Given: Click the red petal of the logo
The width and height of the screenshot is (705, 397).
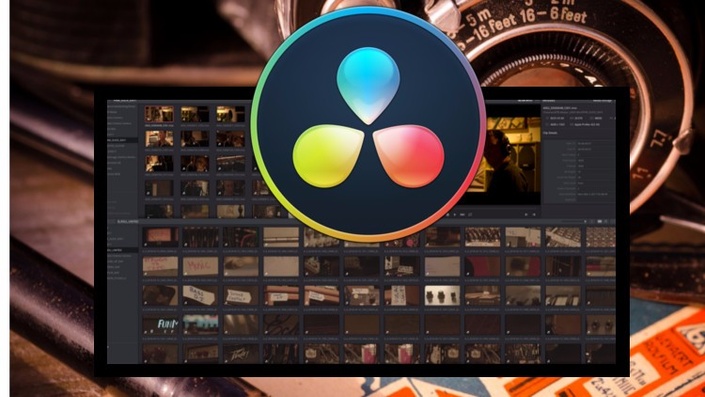Looking at the screenshot, I should click(x=409, y=156).
